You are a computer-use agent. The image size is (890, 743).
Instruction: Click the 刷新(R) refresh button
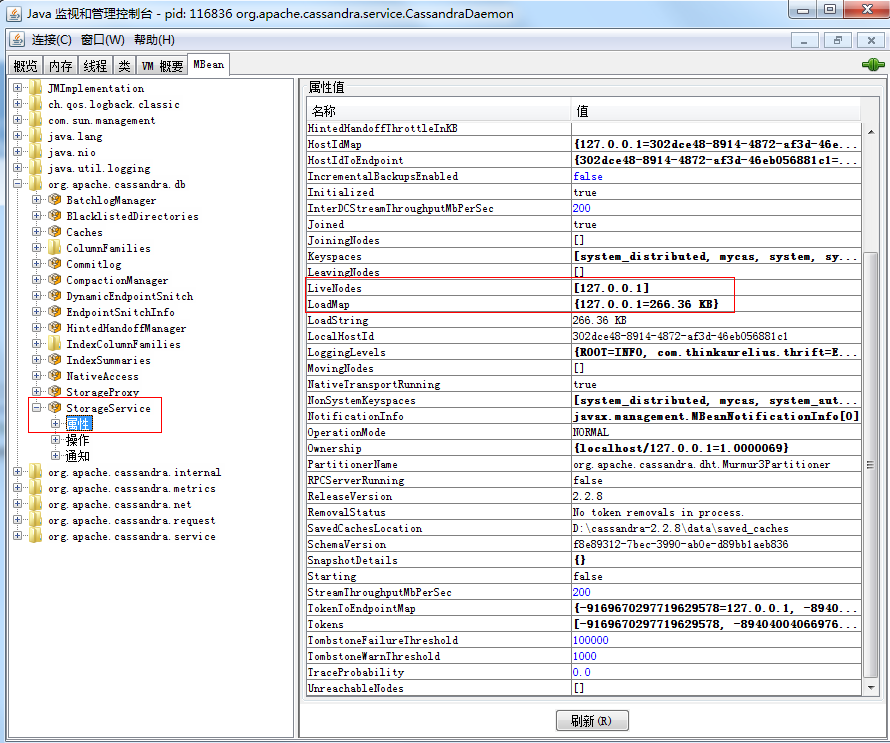click(x=592, y=720)
